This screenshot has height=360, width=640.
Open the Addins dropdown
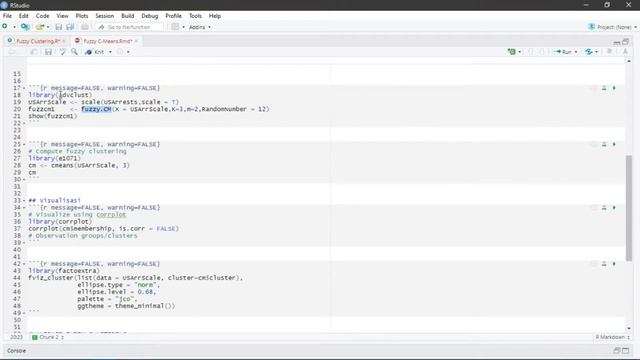coord(200,27)
